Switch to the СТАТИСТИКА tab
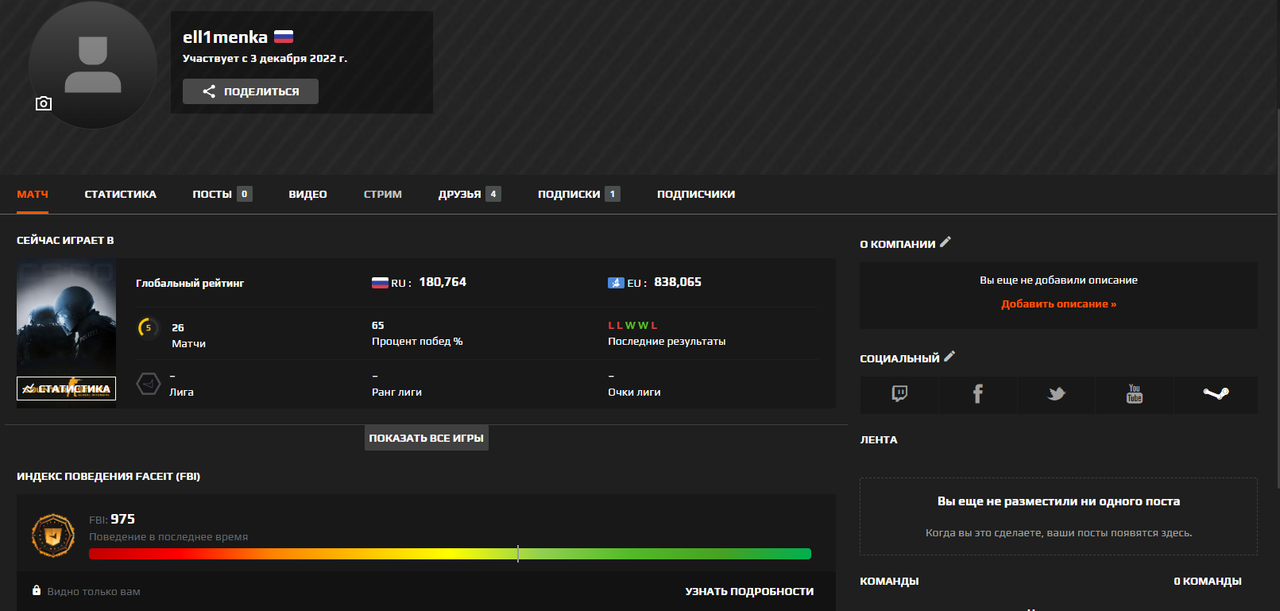The width and height of the screenshot is (1280, 611). click(x=120, y=194)
